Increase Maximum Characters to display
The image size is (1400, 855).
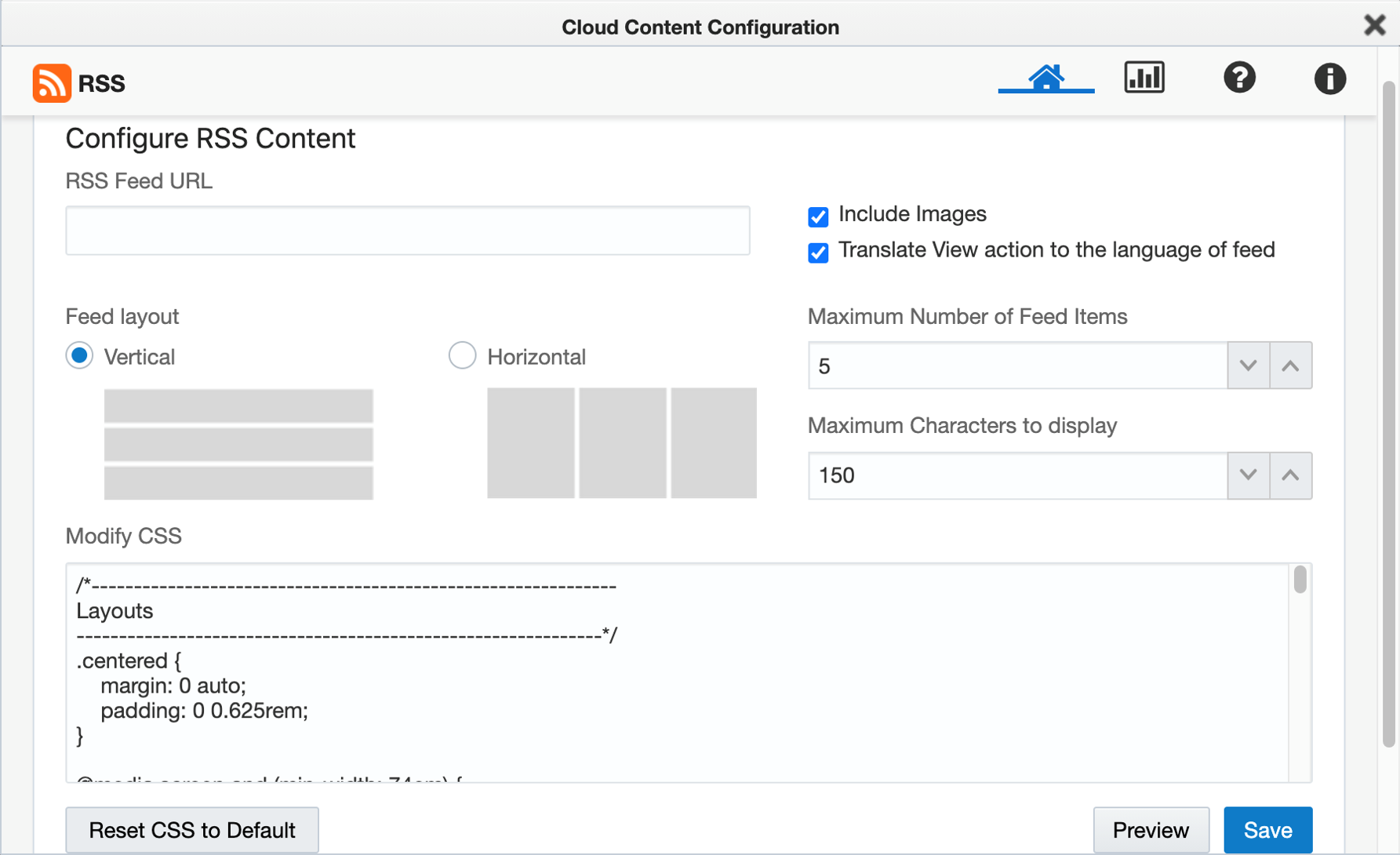pos(1290,475)
